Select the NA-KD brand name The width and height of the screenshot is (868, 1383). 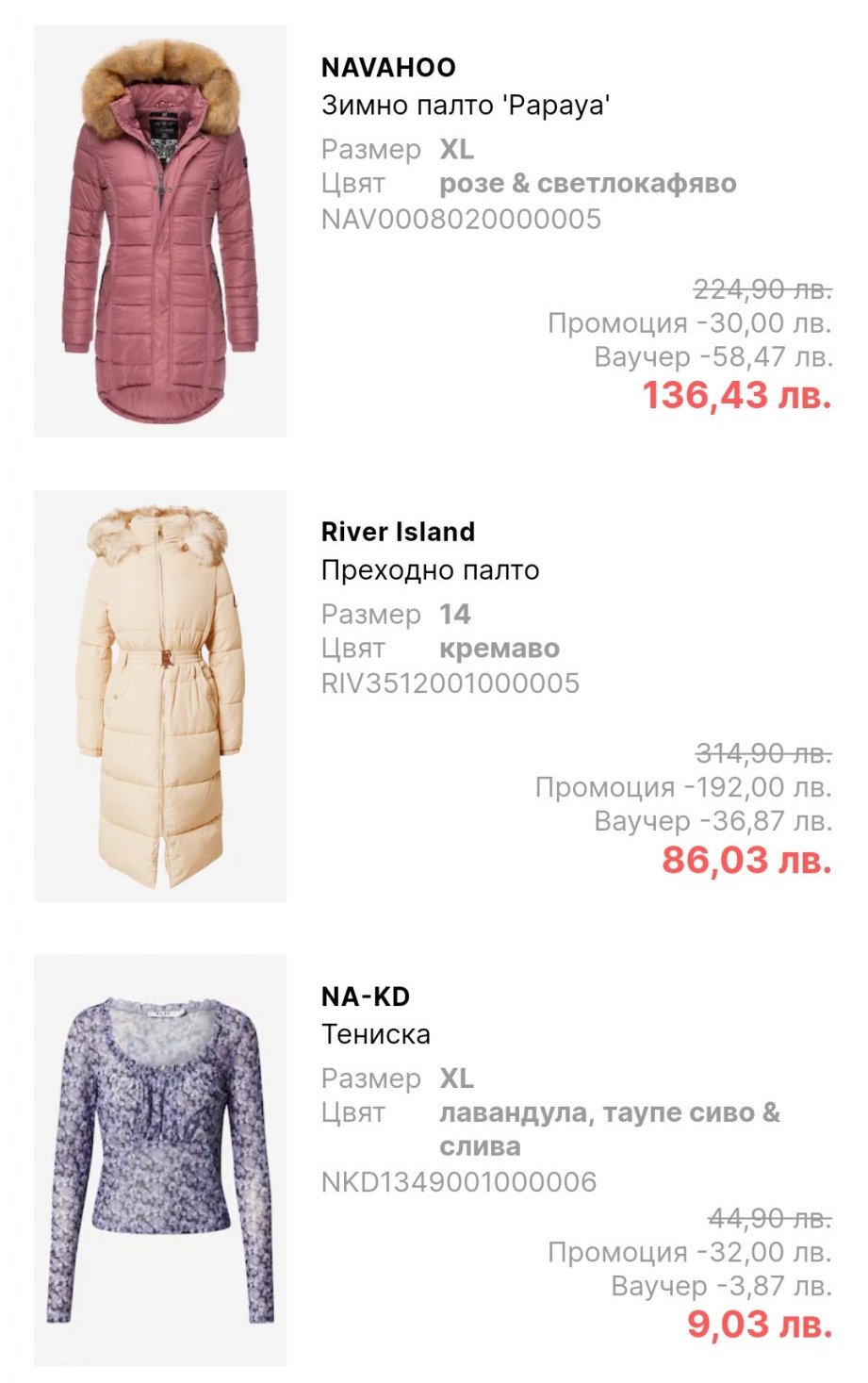coord(366,996)
